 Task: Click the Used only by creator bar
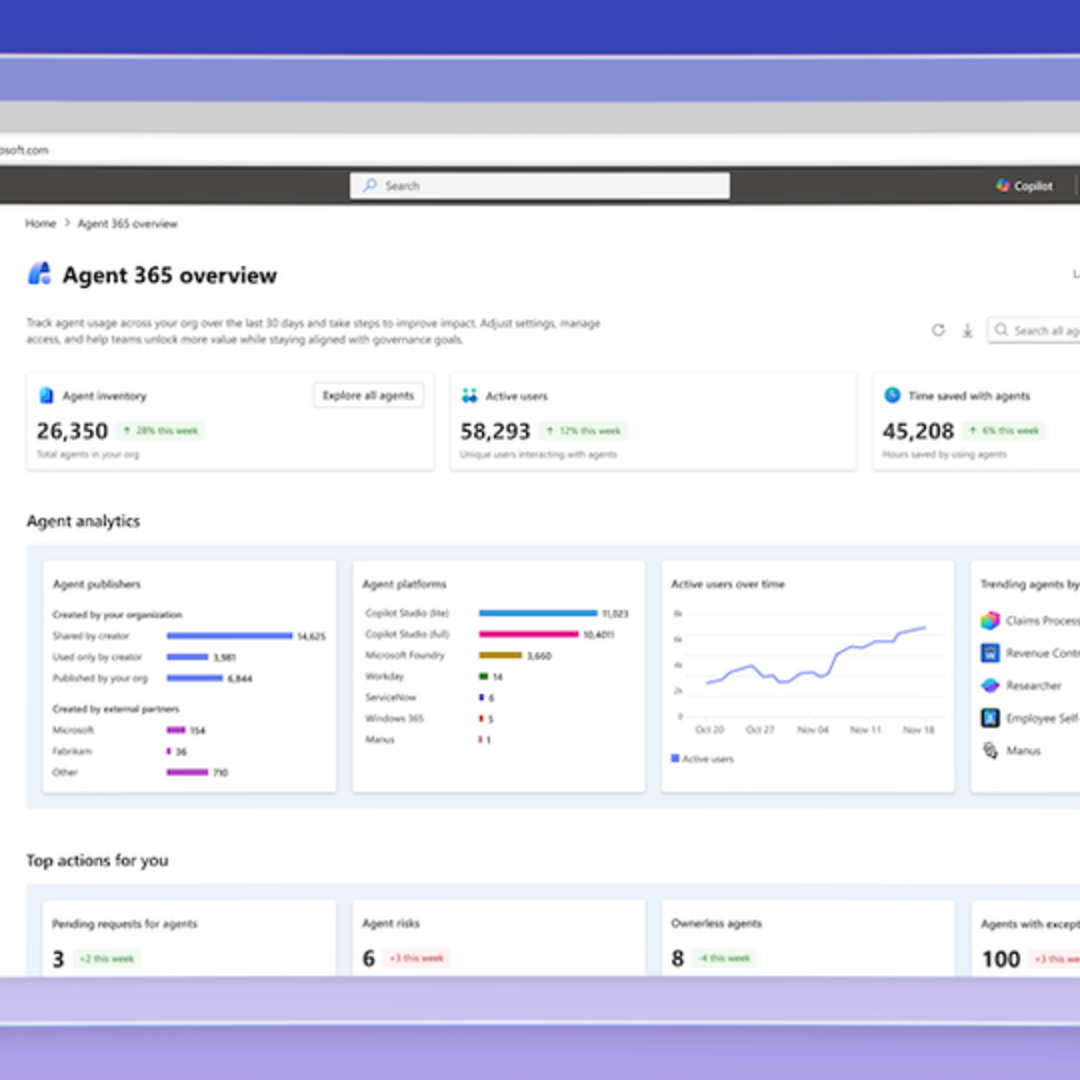(187, 657)
